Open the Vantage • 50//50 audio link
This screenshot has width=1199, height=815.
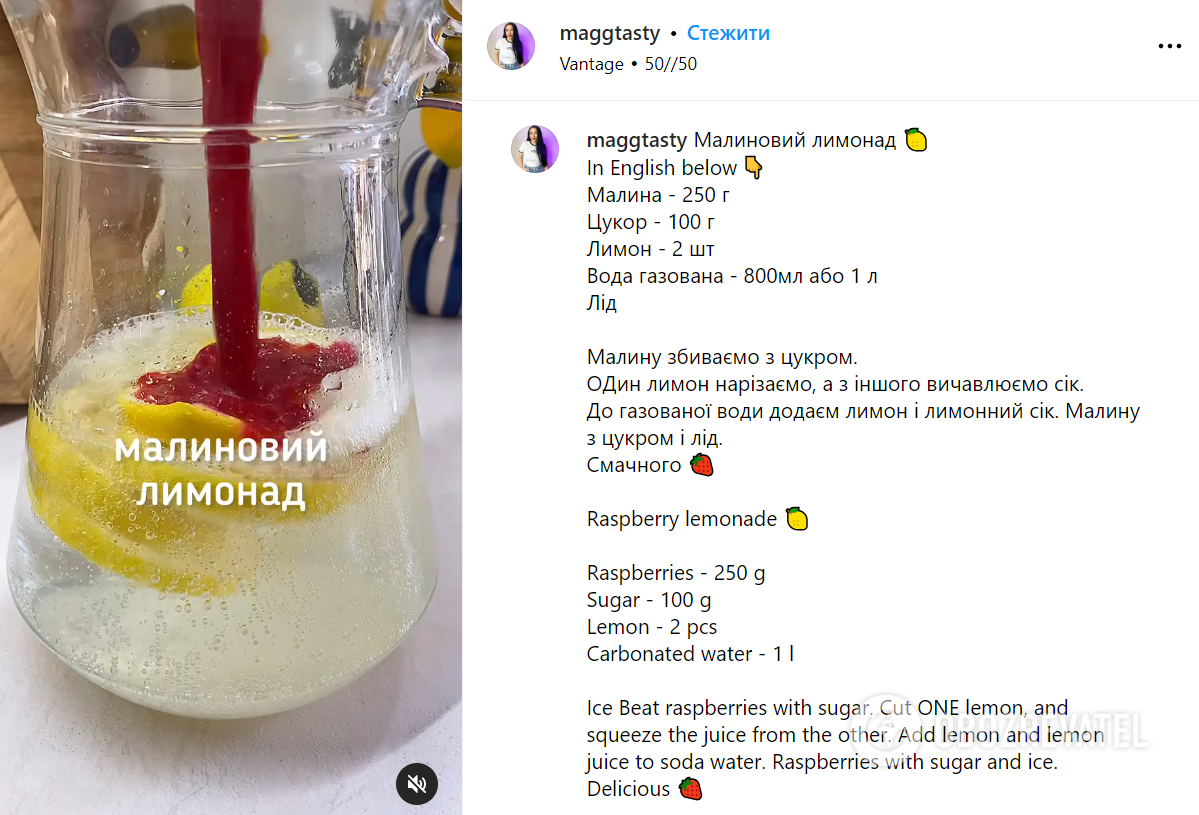point(628,64)
